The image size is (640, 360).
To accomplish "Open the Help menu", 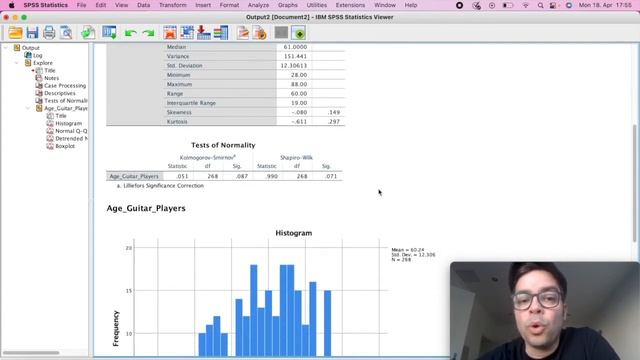I will pyautogui.click(x=411, y=5).
